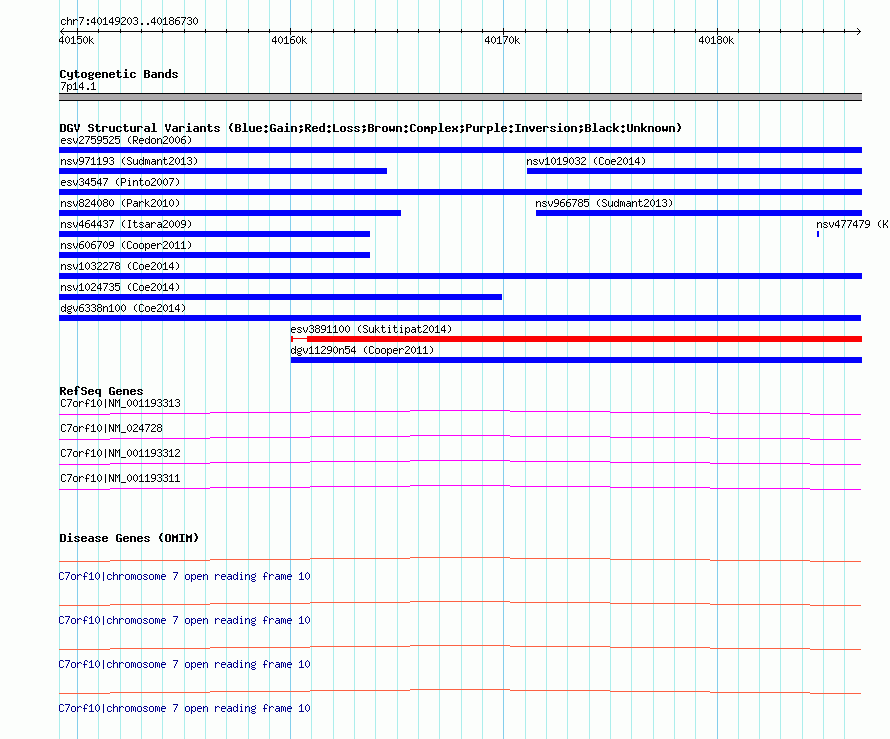The height and width of the screenshot is (739, 890).
Task: Click the 7p14.1 cytogenetic band bar
Action: click(x=460, y=97)
